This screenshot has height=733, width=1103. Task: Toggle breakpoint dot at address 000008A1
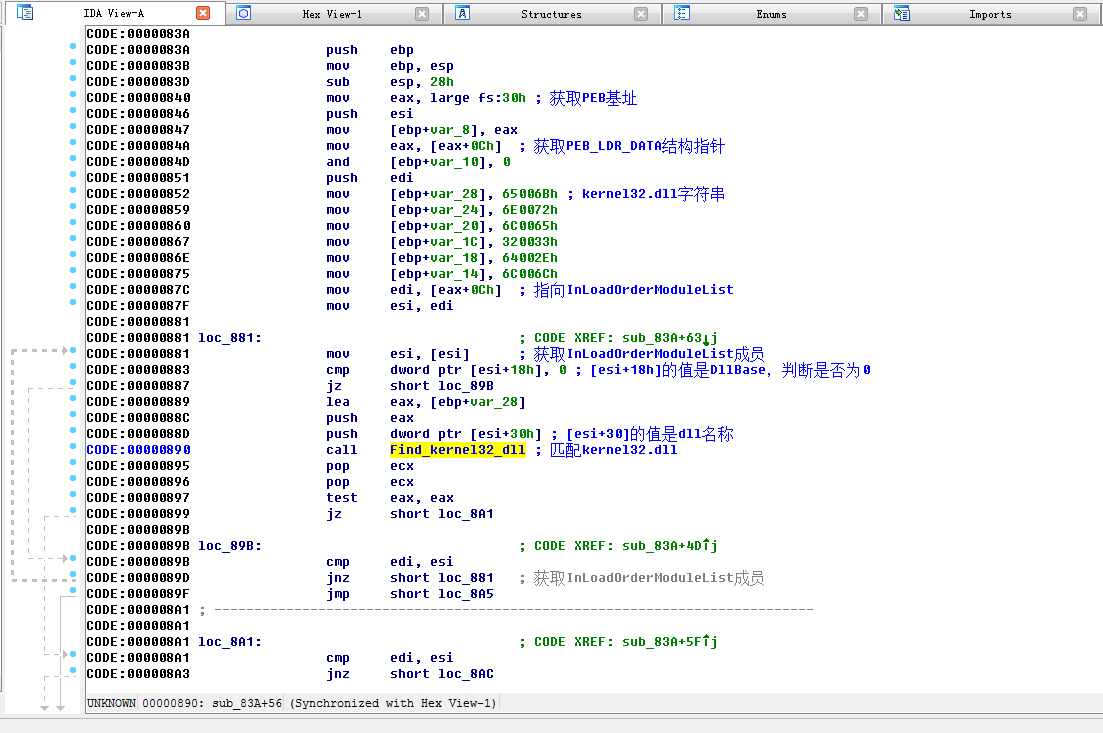(x=72, y=654)
